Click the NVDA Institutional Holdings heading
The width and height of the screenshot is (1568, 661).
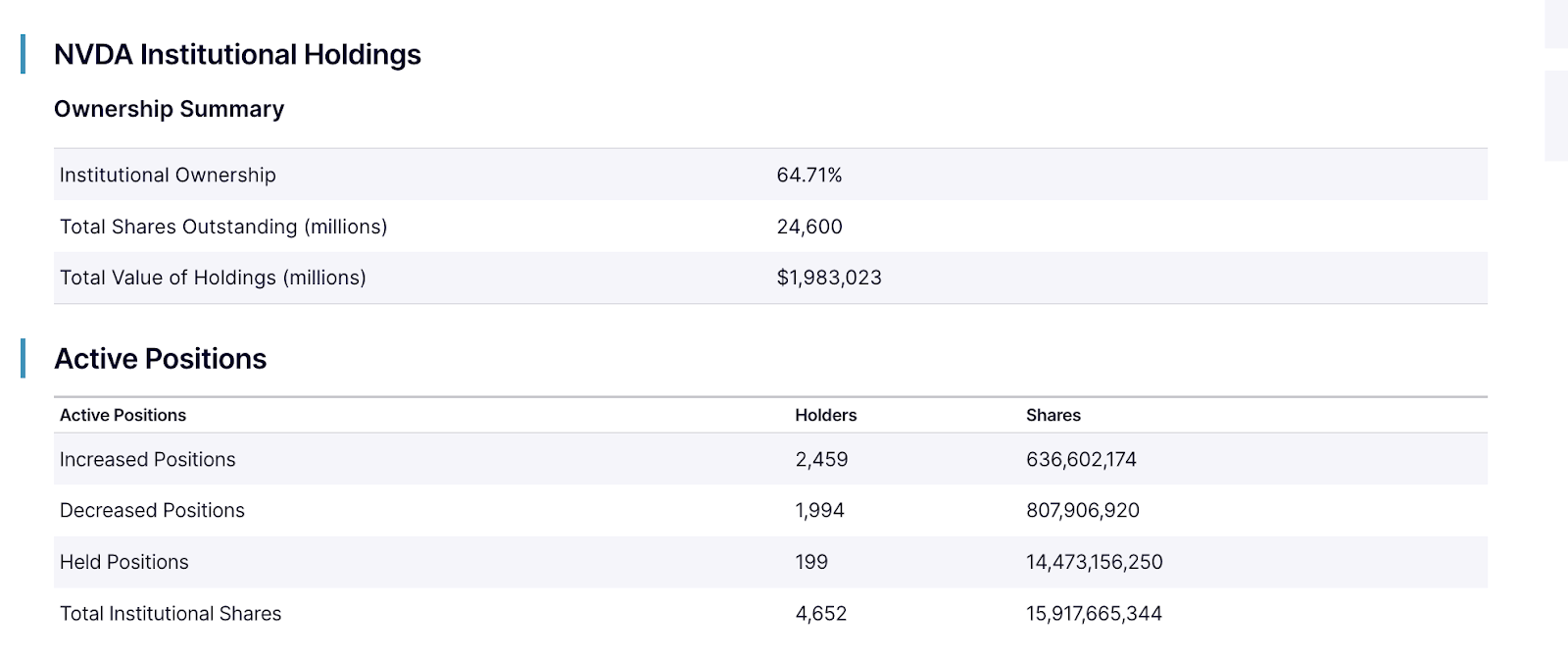[x=237, y=55]
